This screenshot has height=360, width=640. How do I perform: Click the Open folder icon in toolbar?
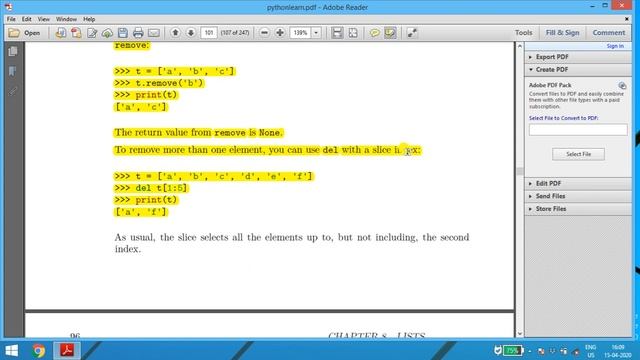pos(14,33)
